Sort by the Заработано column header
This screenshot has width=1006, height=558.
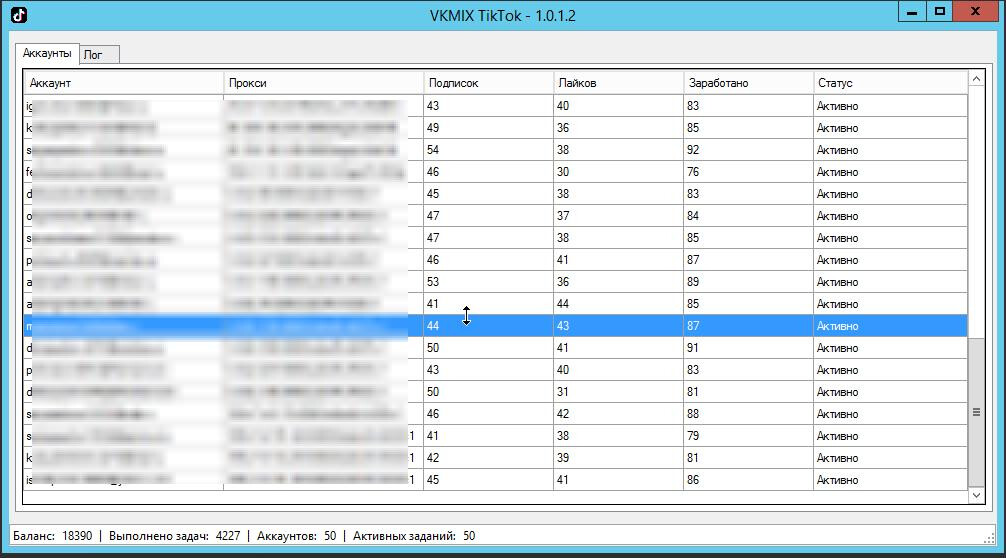[x=748, y=83]
